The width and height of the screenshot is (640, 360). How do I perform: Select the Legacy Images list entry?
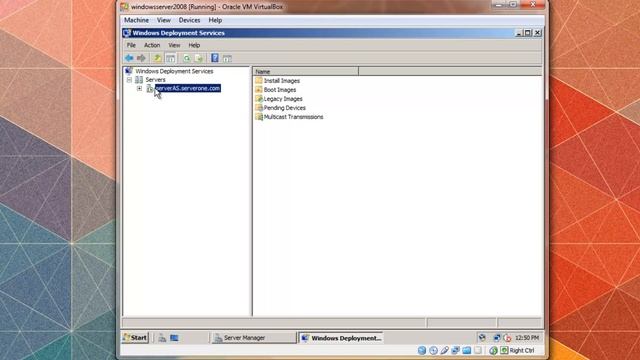(283, 99)
